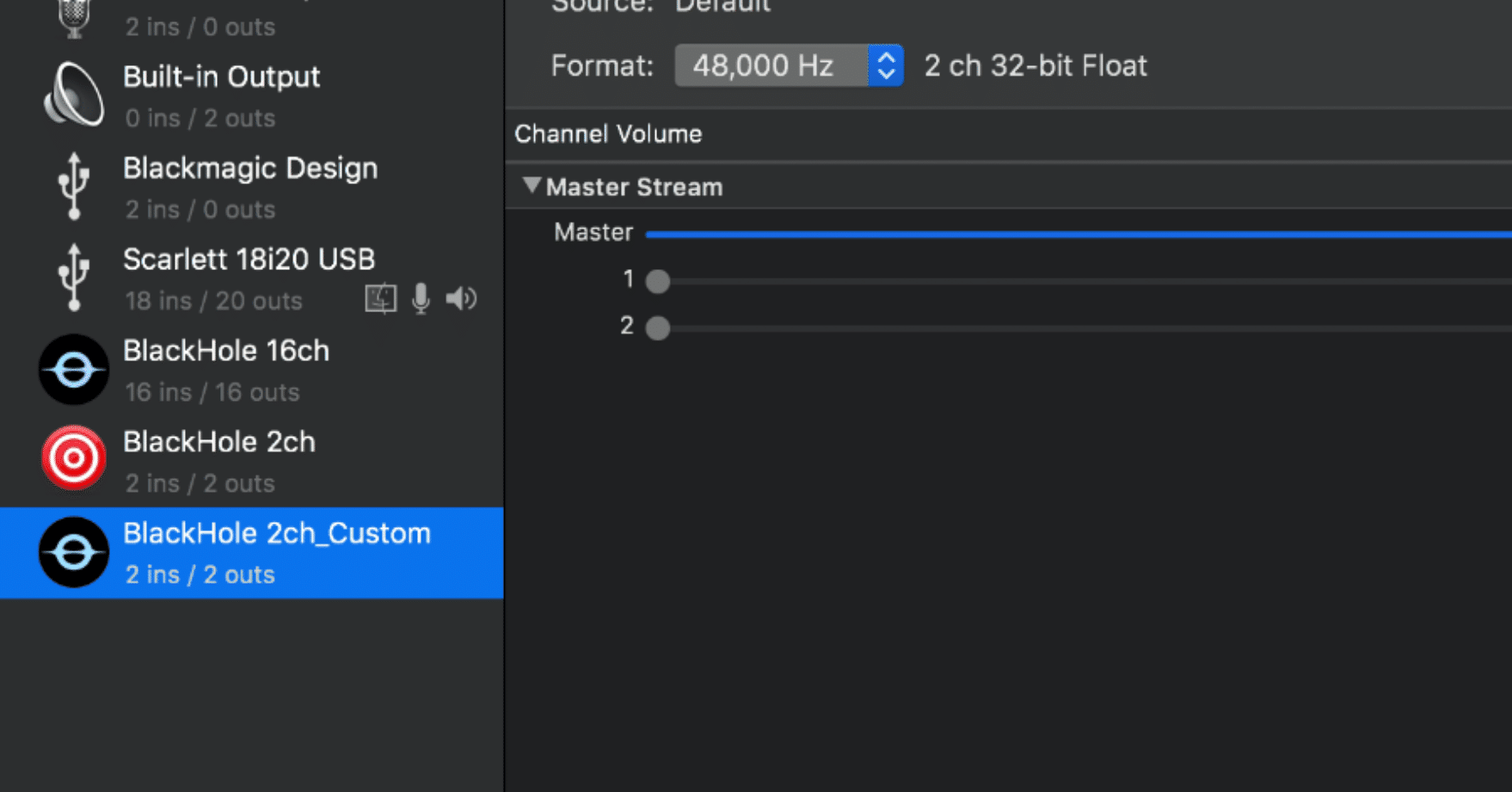
Task: Click the default input microphone icon on Scarlett
Action: pos(421,298)
